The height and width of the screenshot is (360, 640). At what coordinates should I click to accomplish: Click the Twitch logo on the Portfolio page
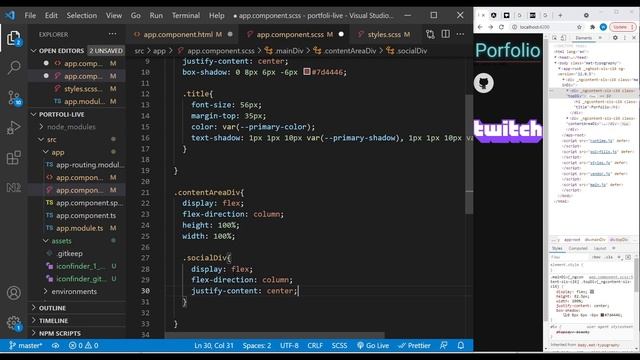pyautogui.click(x=508, y=130)
